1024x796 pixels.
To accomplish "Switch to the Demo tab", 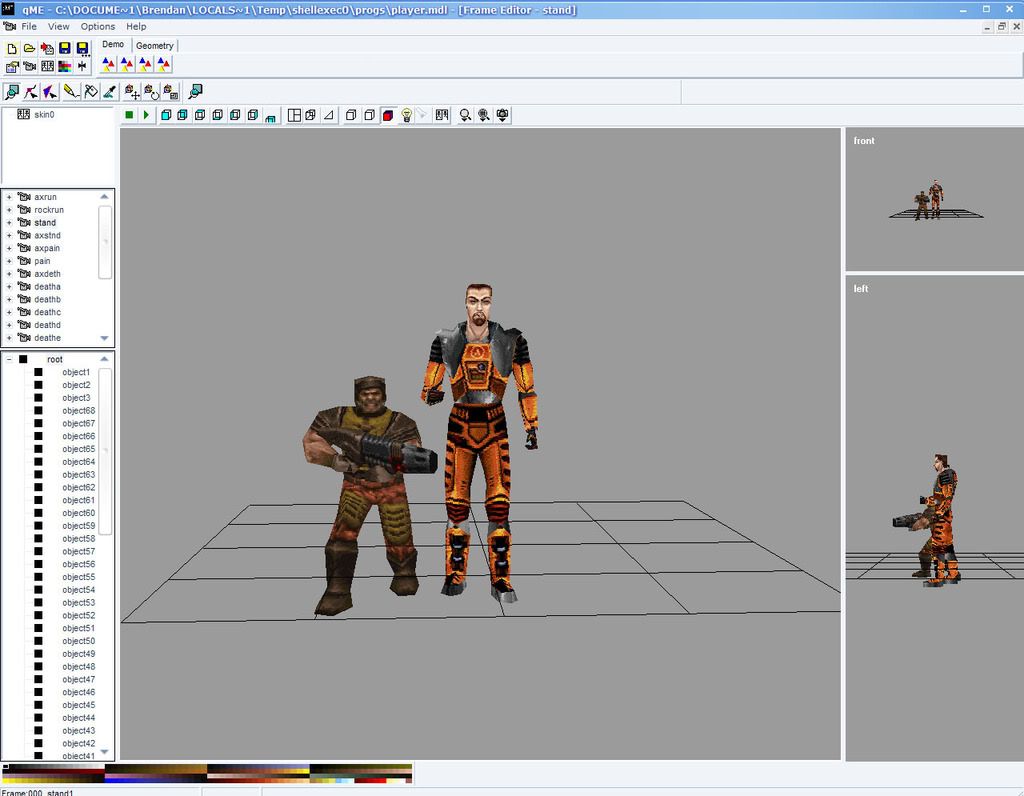I will [113, 44].
